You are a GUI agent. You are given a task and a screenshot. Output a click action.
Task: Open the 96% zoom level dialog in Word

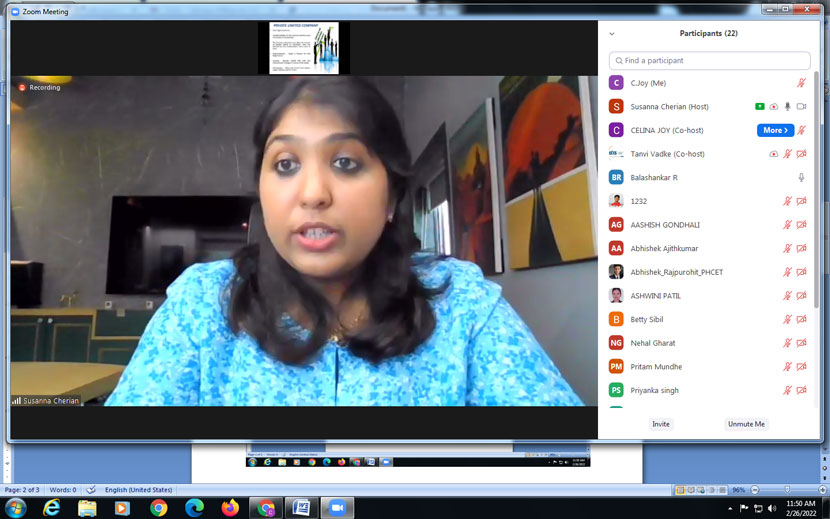(739, 490)
